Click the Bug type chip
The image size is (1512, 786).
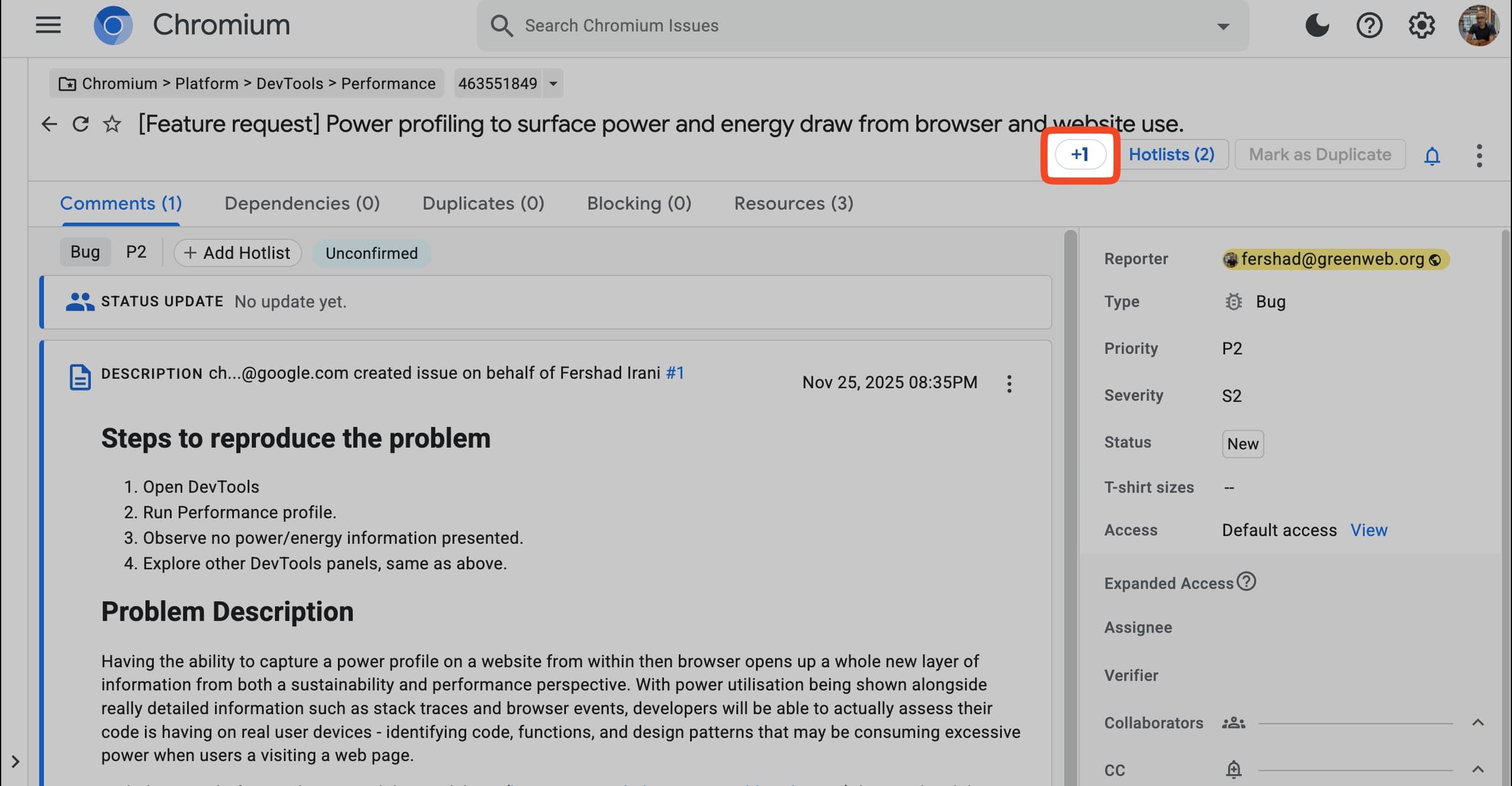click(85, 252)
